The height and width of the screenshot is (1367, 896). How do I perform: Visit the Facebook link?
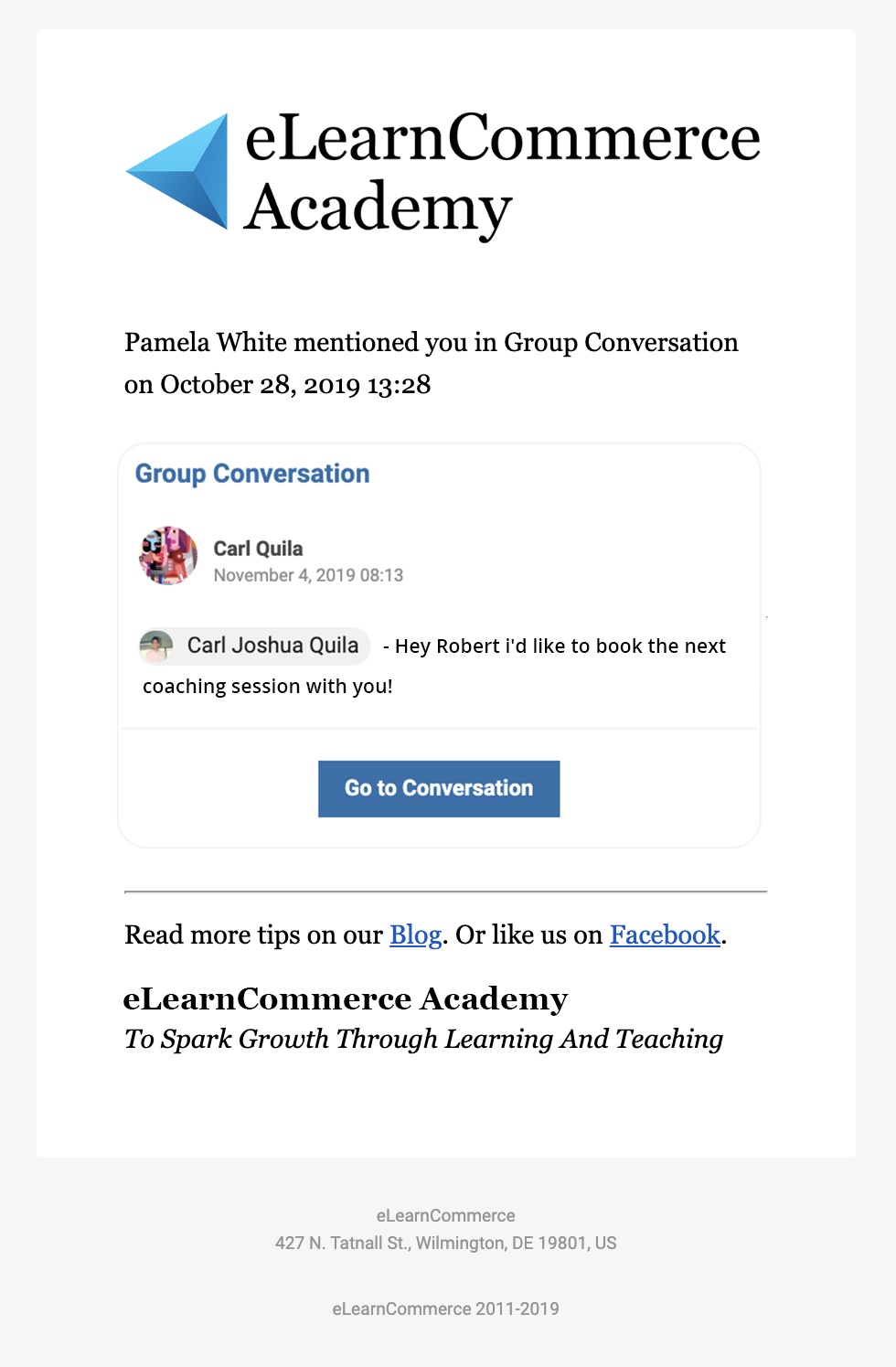click(x=665, y=934)
